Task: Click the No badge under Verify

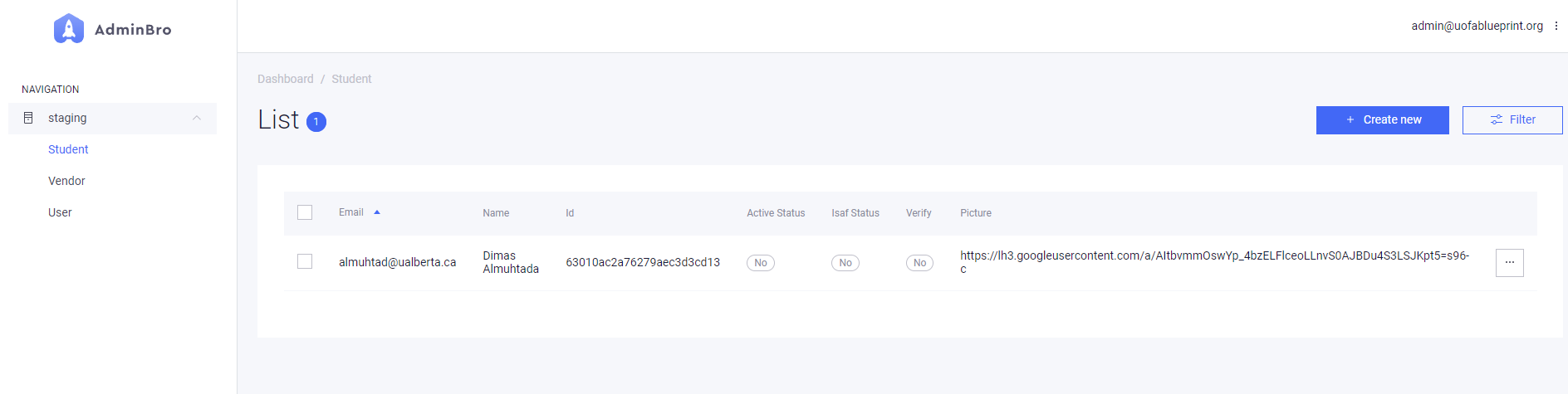Action: coord(919,263)
